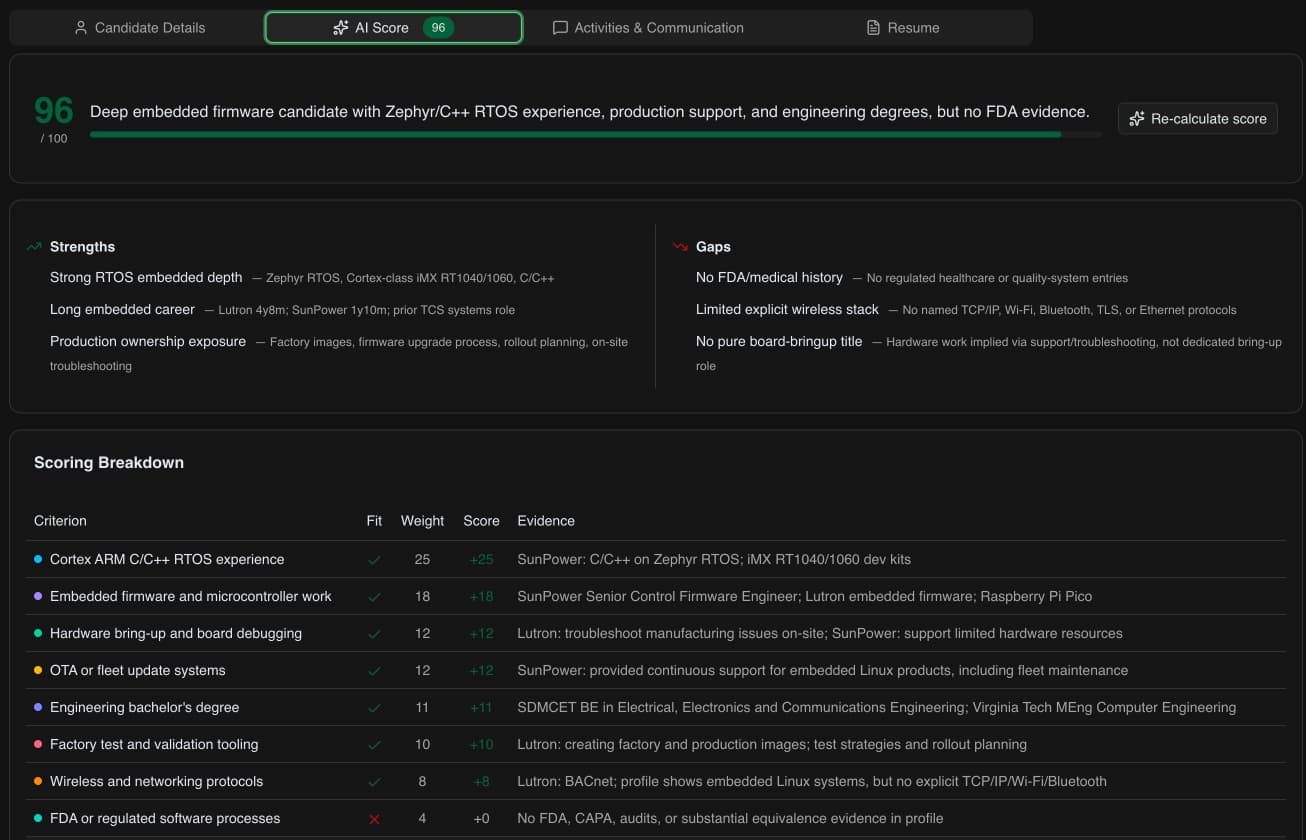This screenshot has width=1306, height=840.
Task: Click 'No pure board-bringup title' gap
Action: point(779,341)
